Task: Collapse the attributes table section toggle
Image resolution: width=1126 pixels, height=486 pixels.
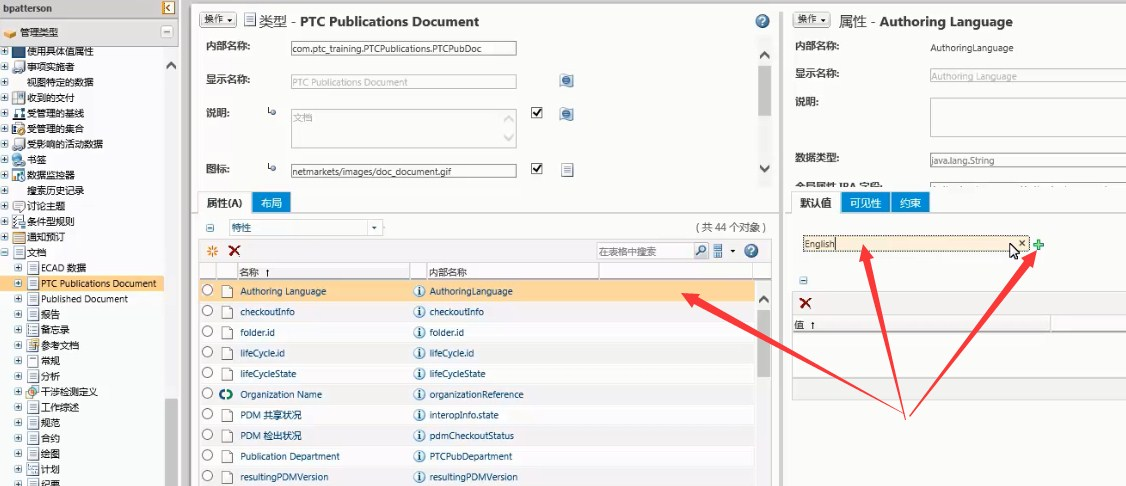Action: (210, 228)
